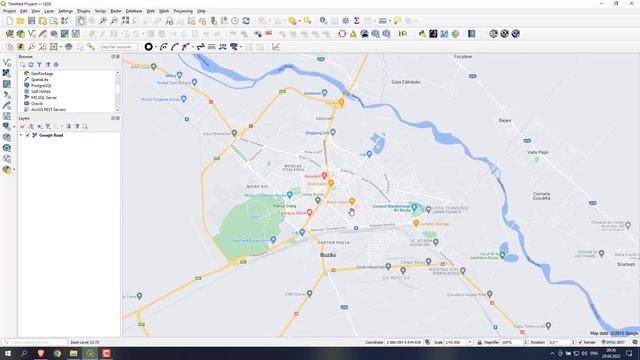The width and height of the screenshot is (640, 360).
Task: Open the Chrome icon in the taskbar
Action: (57, 353)
